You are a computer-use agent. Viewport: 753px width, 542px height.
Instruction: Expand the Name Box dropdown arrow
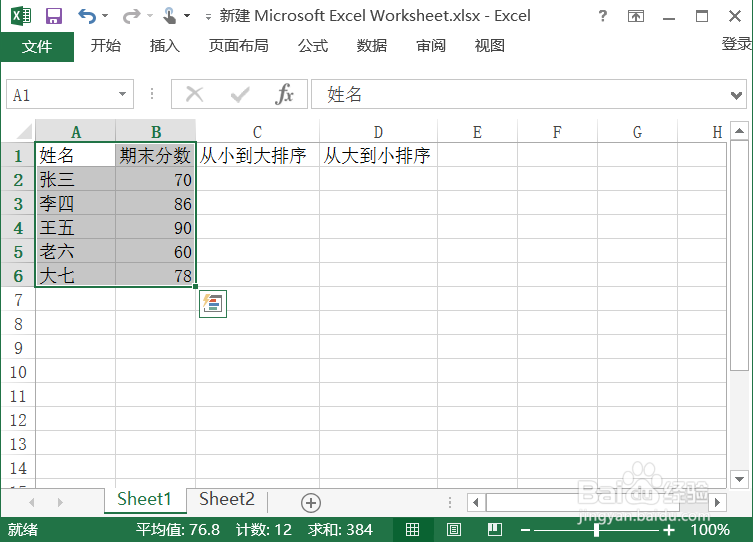pyautogui.click(x=122, y=94)
